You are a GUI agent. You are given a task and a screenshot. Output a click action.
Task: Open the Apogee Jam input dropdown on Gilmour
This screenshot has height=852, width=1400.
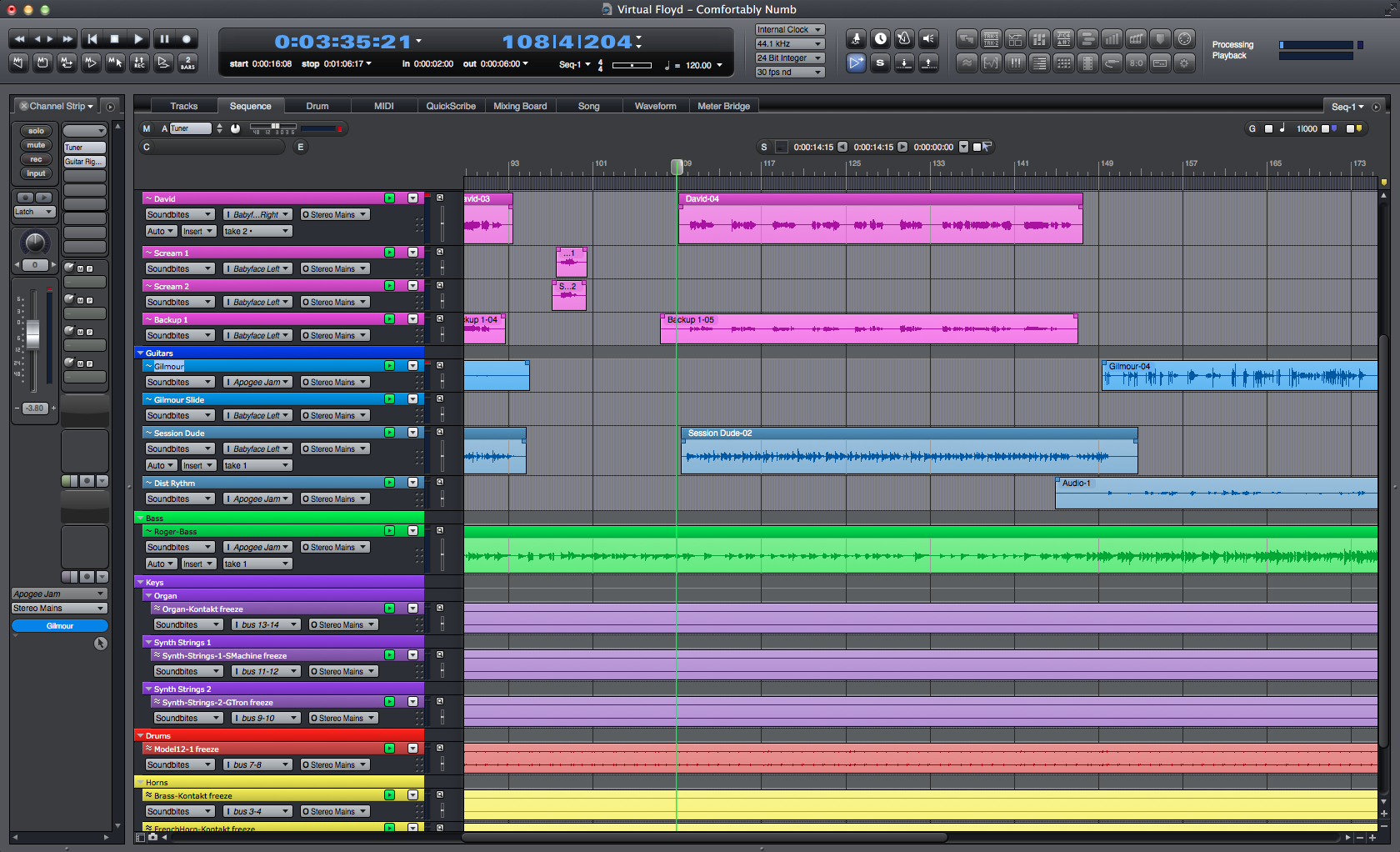pyautogui.click(x=257, y=382)
